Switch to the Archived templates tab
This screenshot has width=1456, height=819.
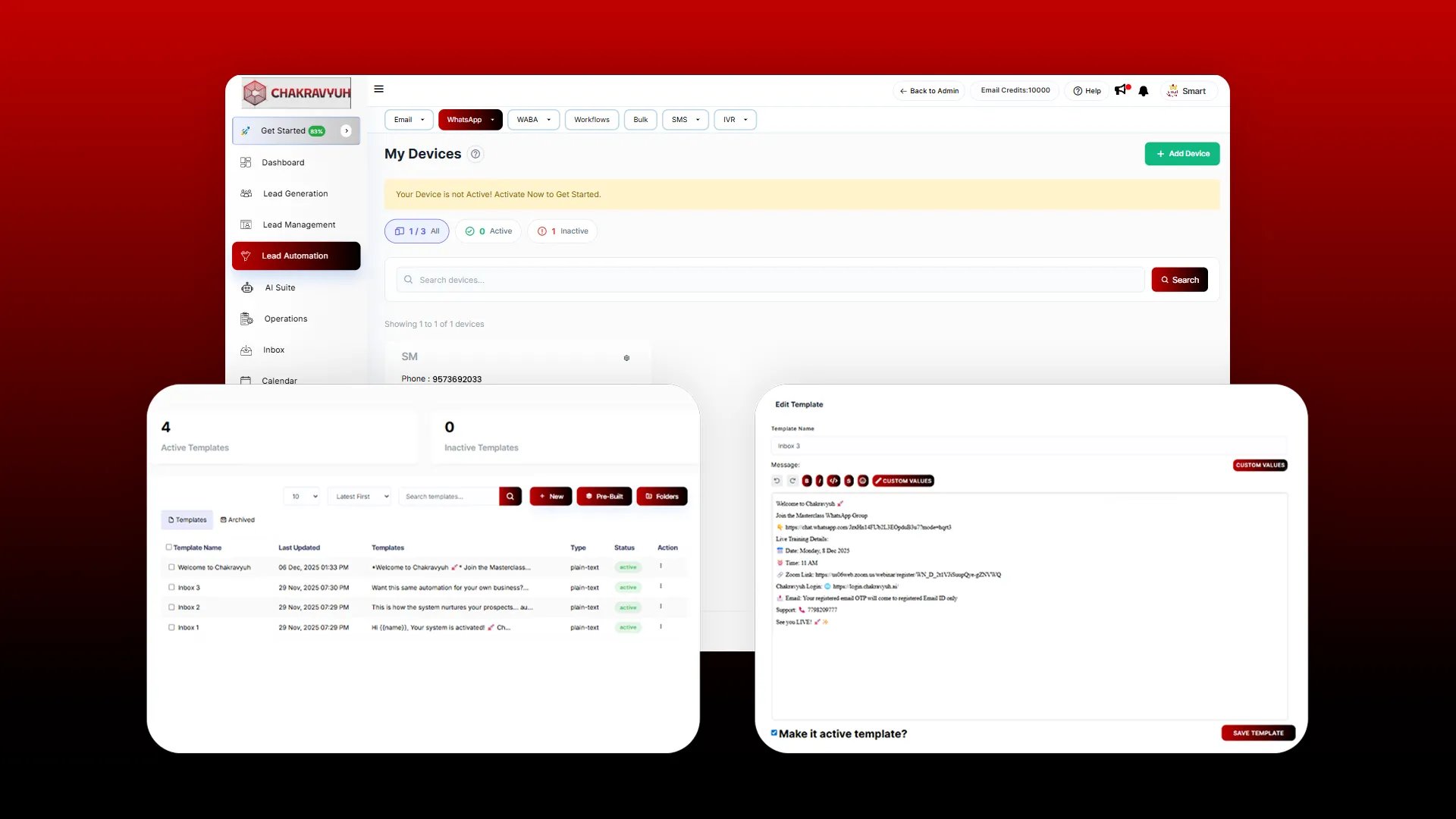[237, 519]
